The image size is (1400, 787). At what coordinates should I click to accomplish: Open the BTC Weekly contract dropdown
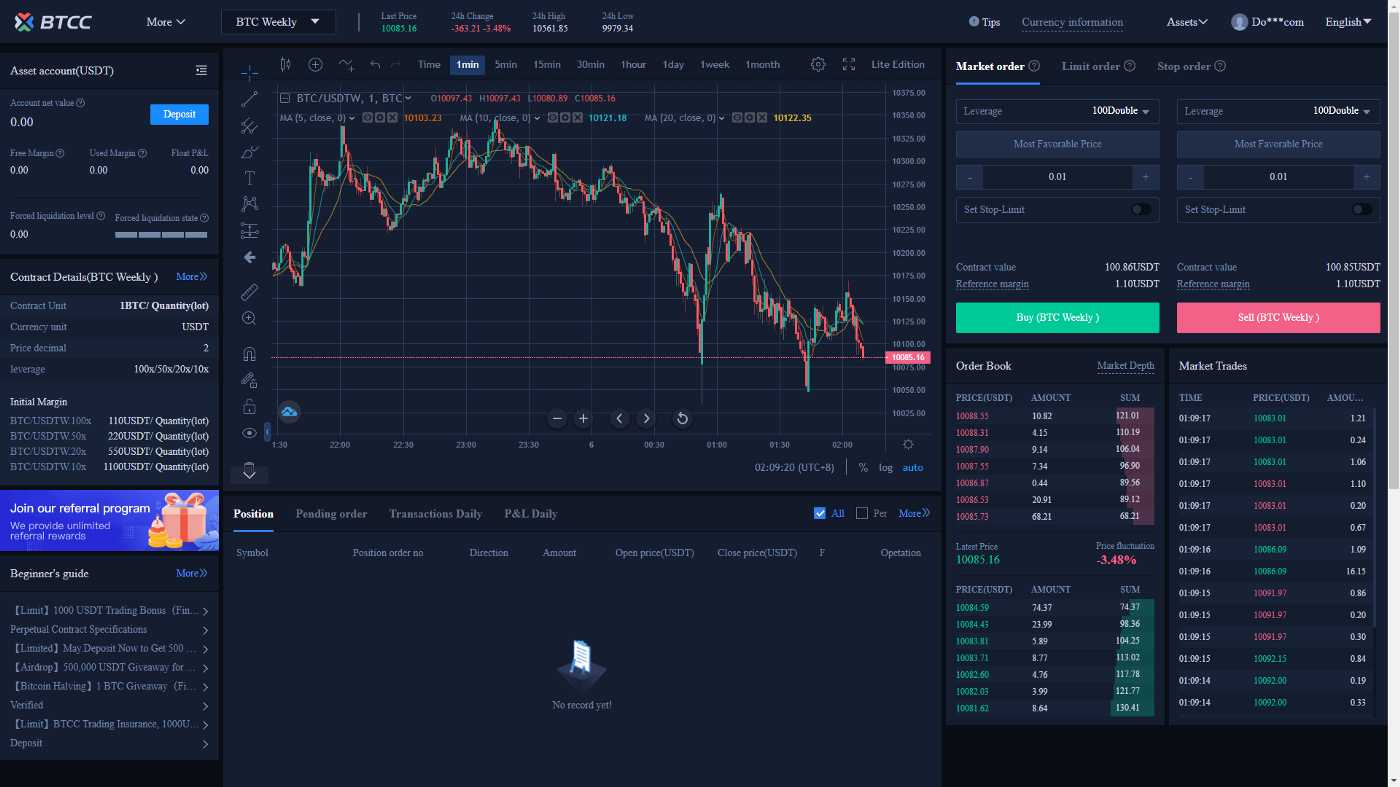pos(278,21)
